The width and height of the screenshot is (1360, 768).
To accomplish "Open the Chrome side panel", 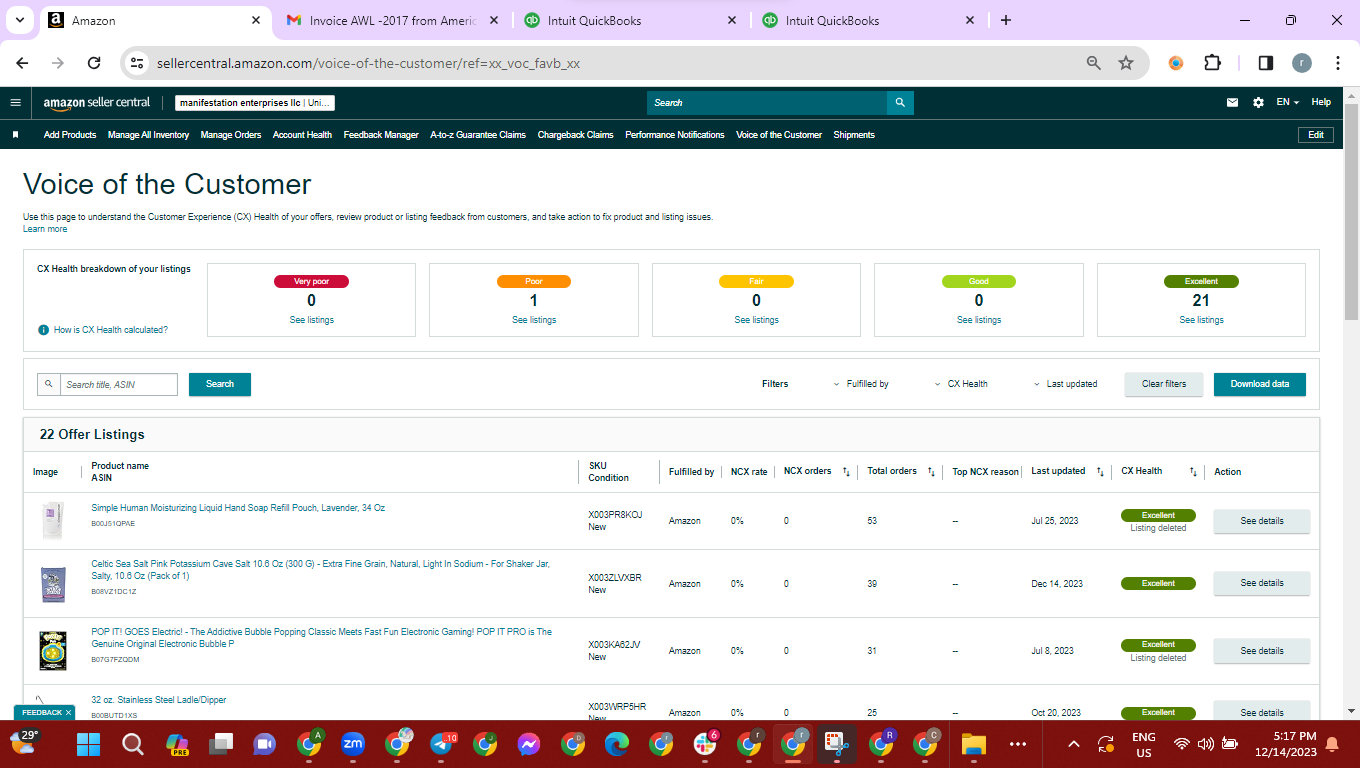I will coord(1265,63).
